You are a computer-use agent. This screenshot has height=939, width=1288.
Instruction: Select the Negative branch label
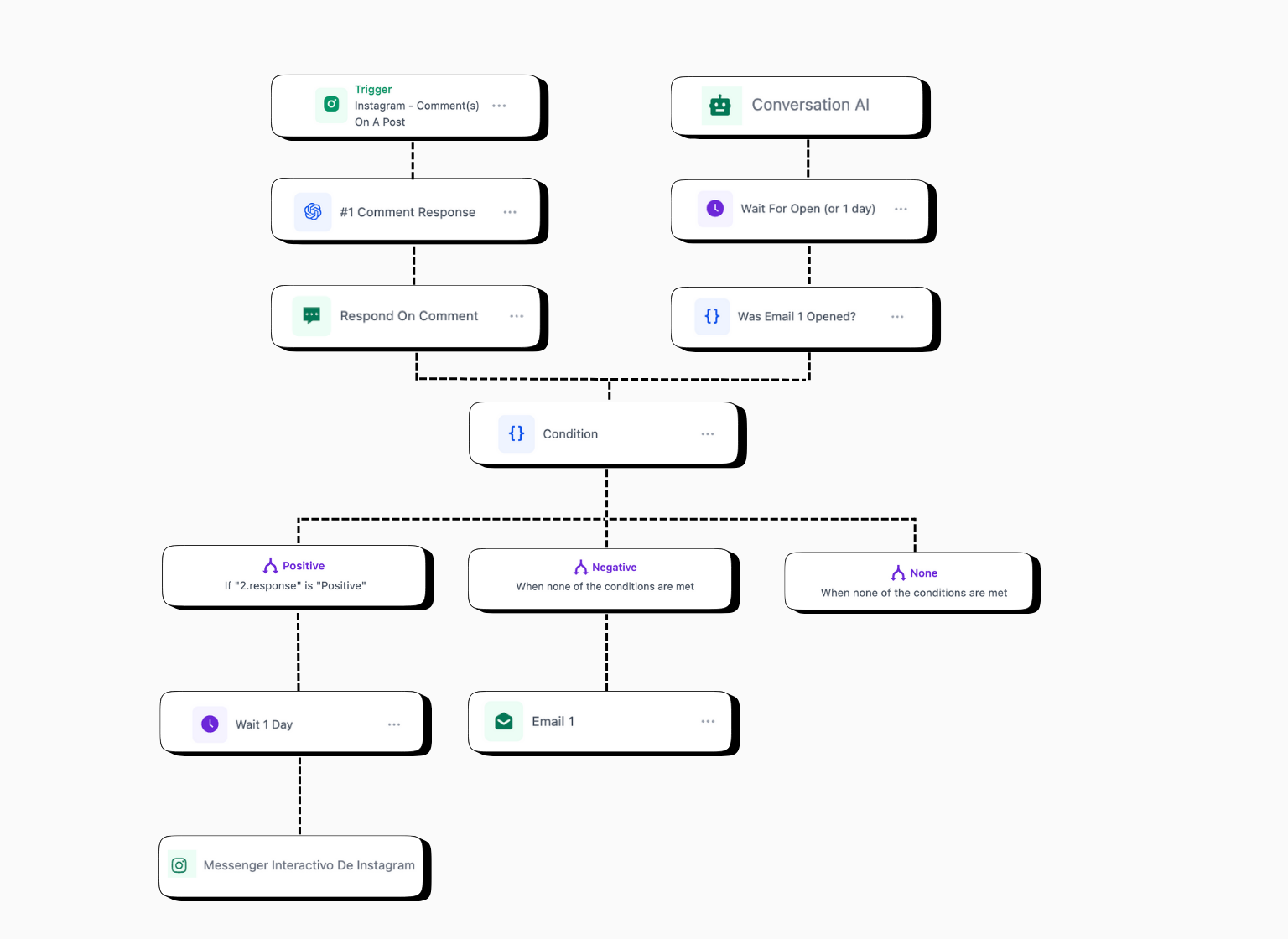pos(614,568)
